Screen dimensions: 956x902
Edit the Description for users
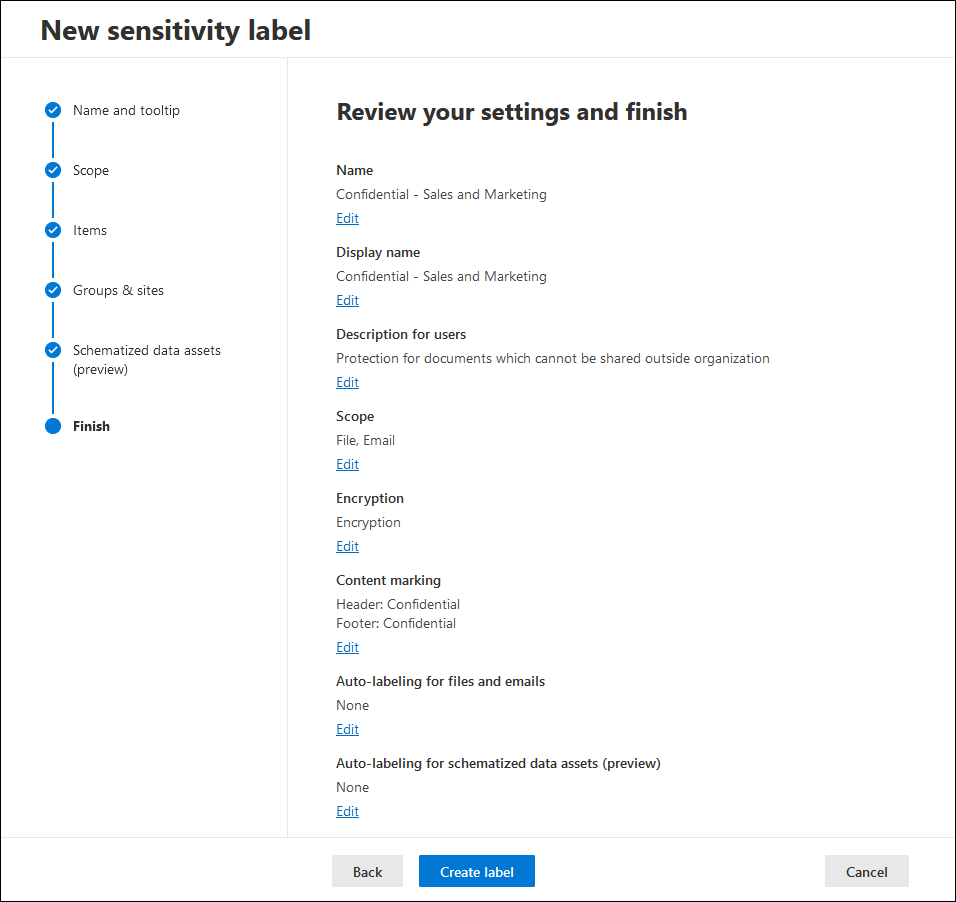348,382
